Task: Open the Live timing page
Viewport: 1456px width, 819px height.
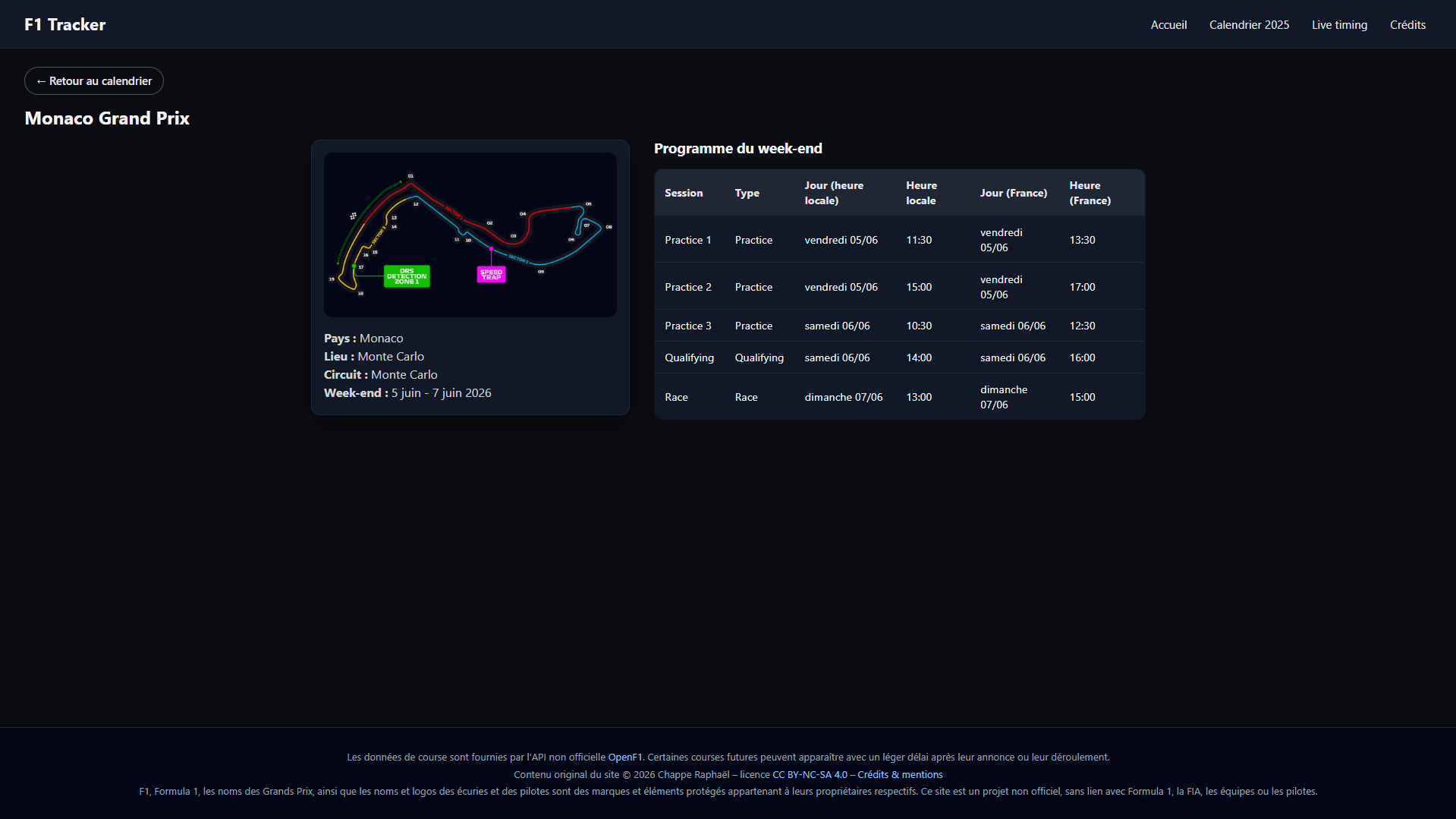Action: 1338,24
